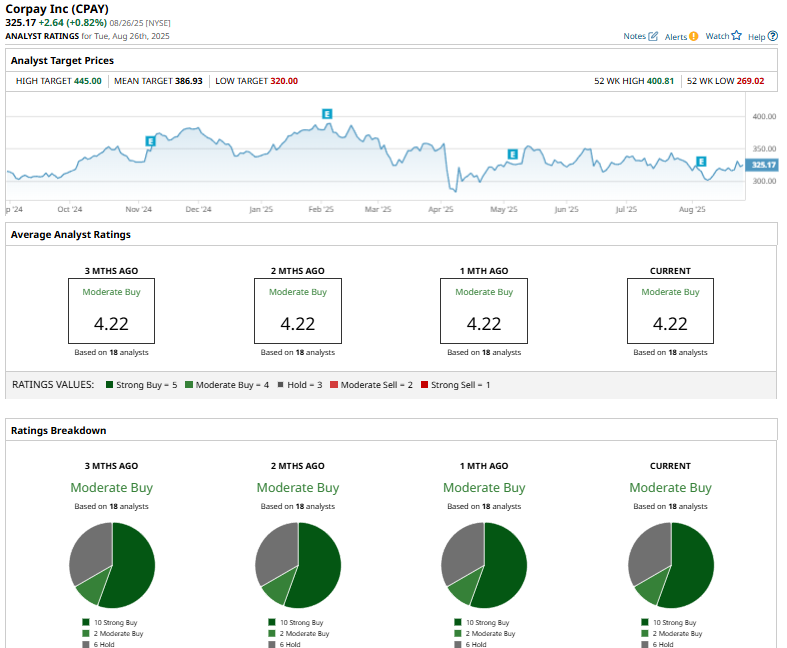787x648 pixels.
Task: Click the Watch star icon
Action: pos(736,35)
